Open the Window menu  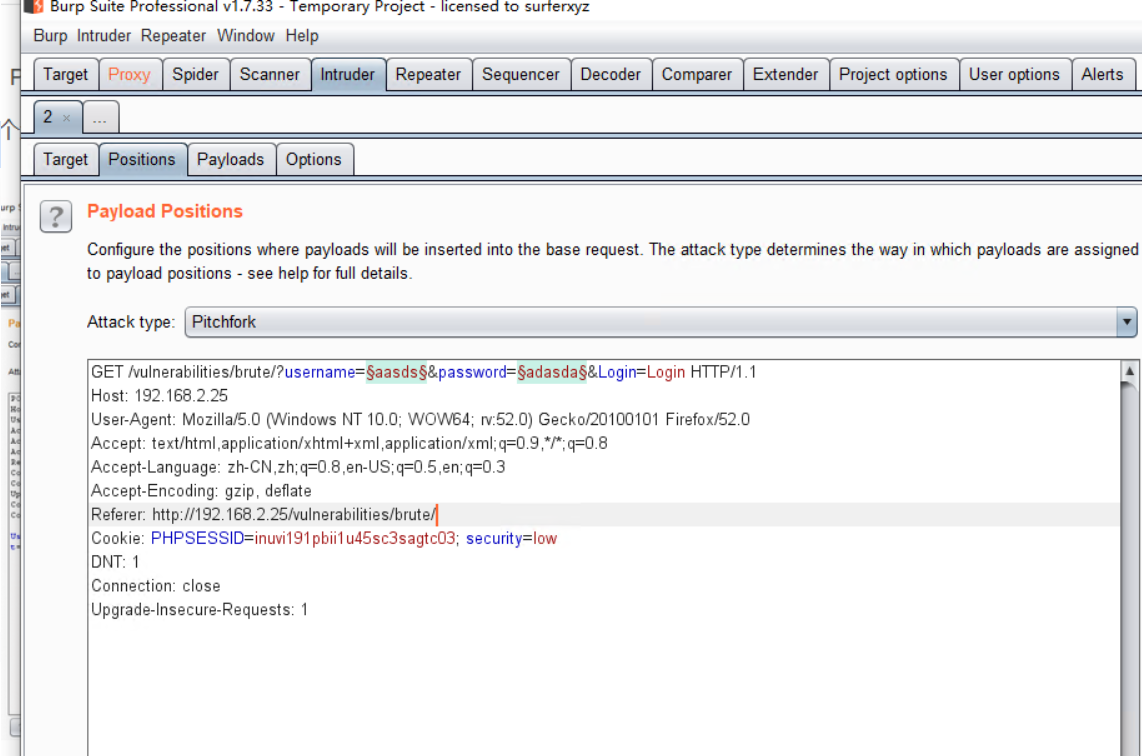pos(245,36)
